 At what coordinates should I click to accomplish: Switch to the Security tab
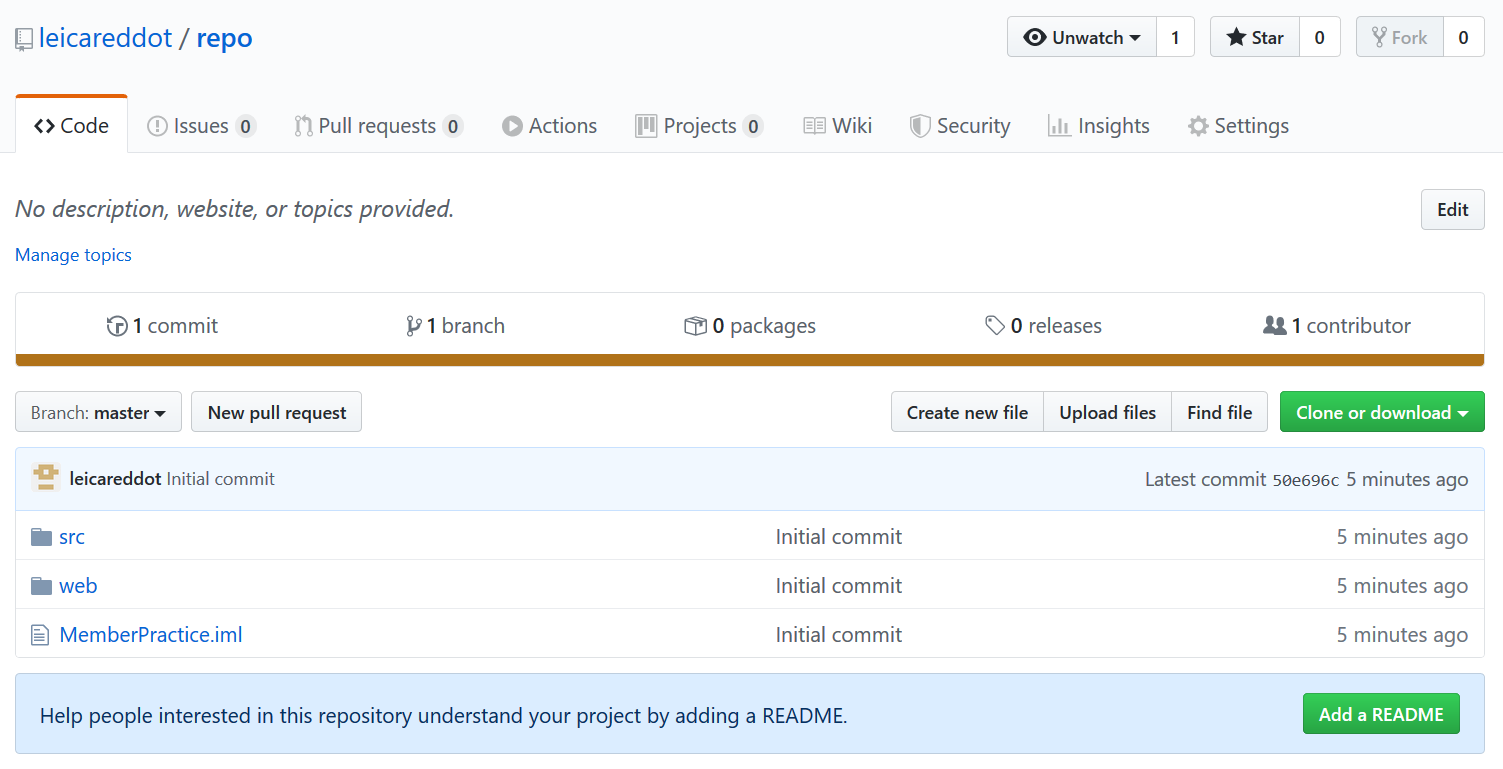coord(960,126)
